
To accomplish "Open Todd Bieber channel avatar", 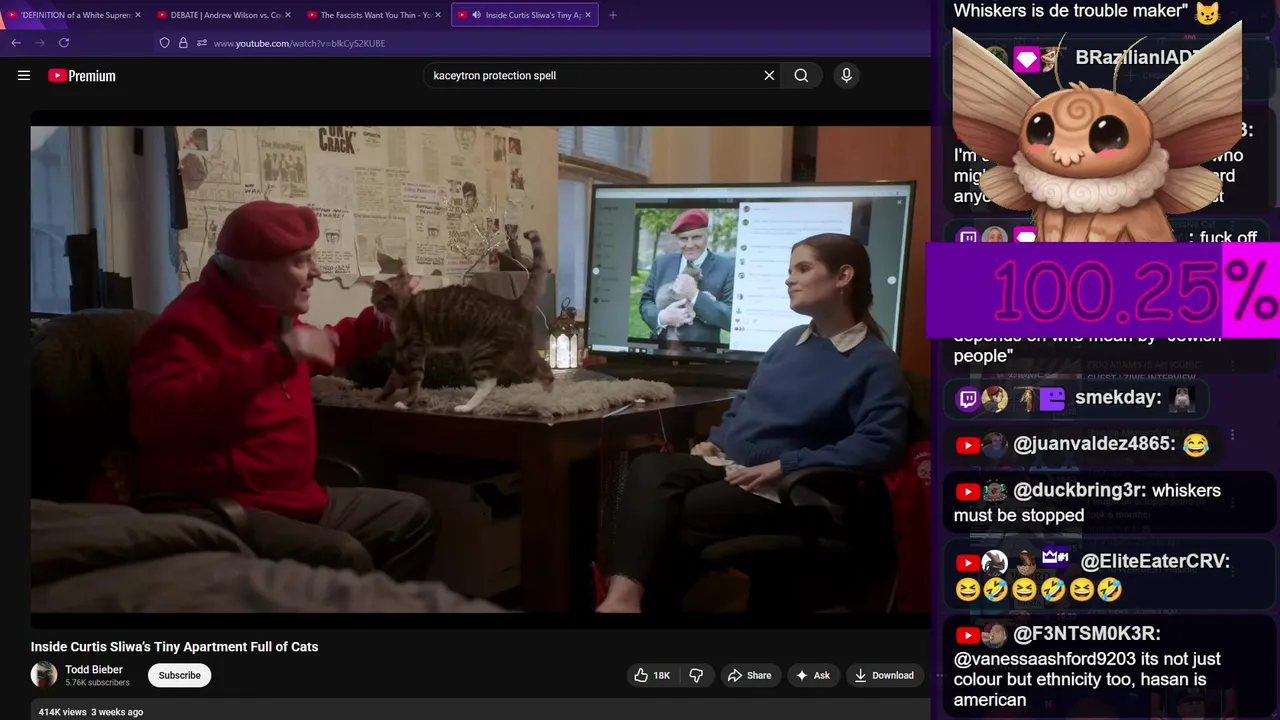I will click(44, 675).
